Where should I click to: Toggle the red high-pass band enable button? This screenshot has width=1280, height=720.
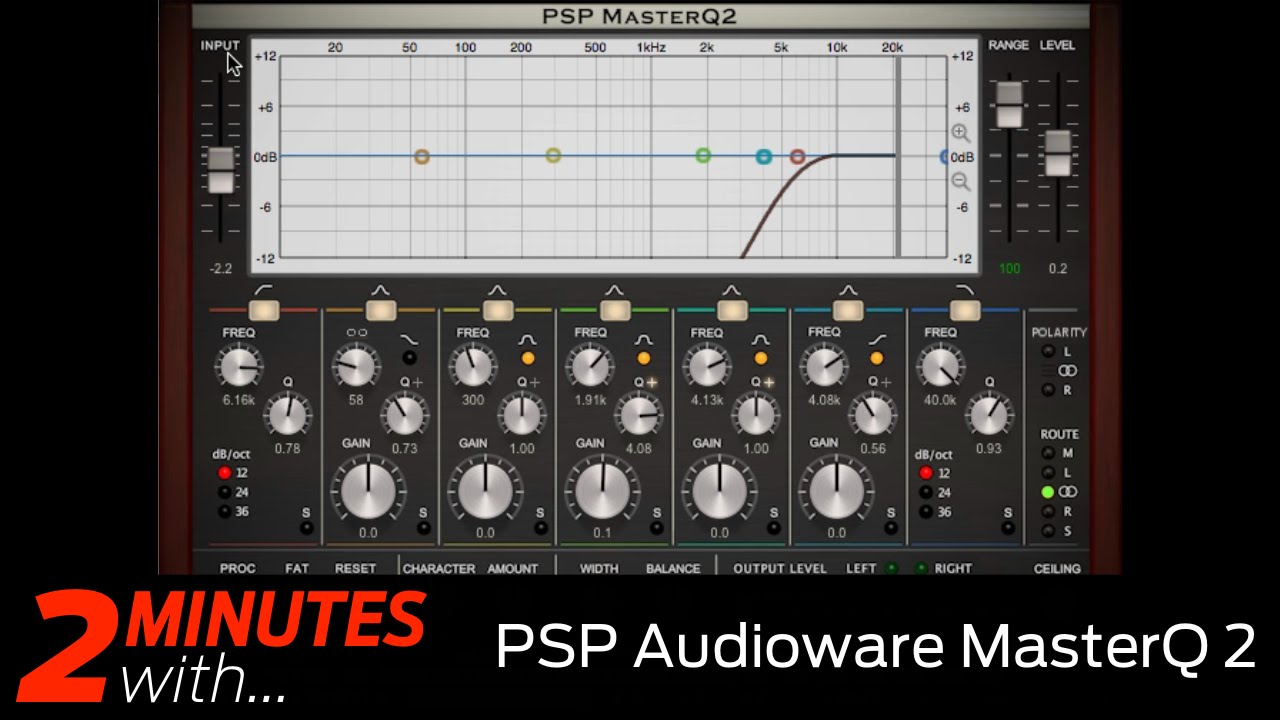[x=264, y=310]
